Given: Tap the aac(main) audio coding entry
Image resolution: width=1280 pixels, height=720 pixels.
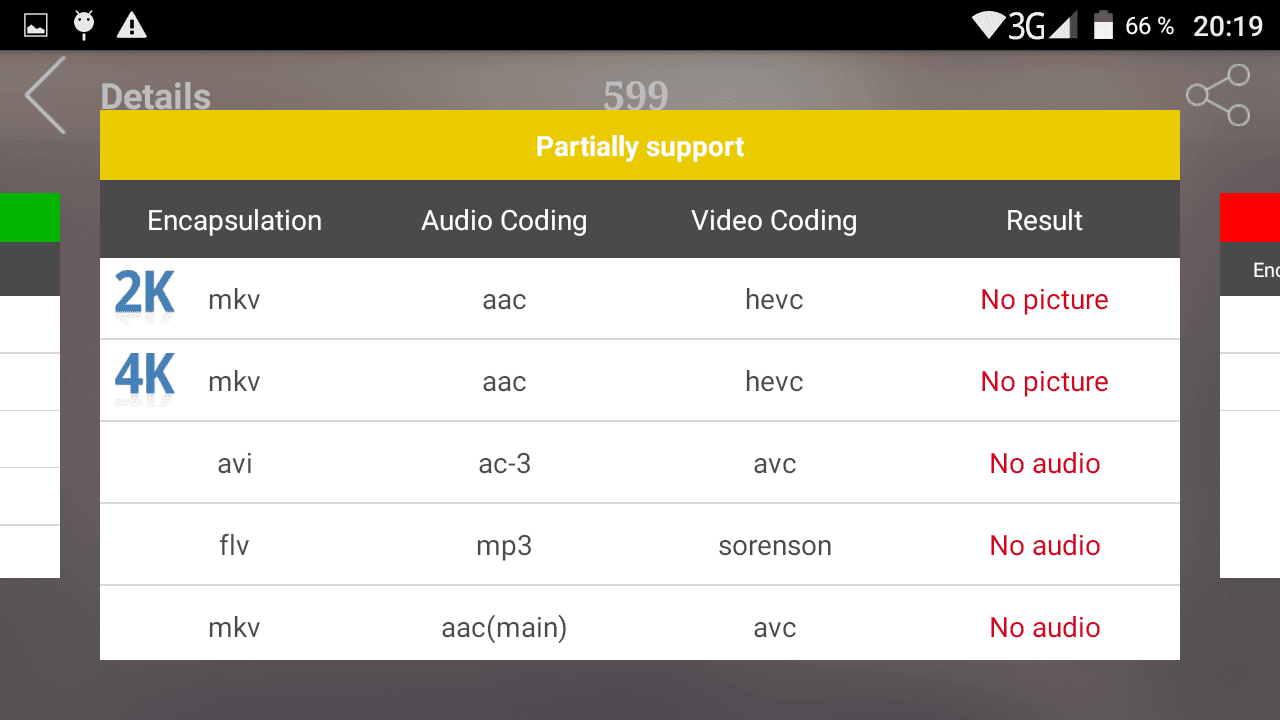Looking at the screenshot, I should (x=504, y=628).
